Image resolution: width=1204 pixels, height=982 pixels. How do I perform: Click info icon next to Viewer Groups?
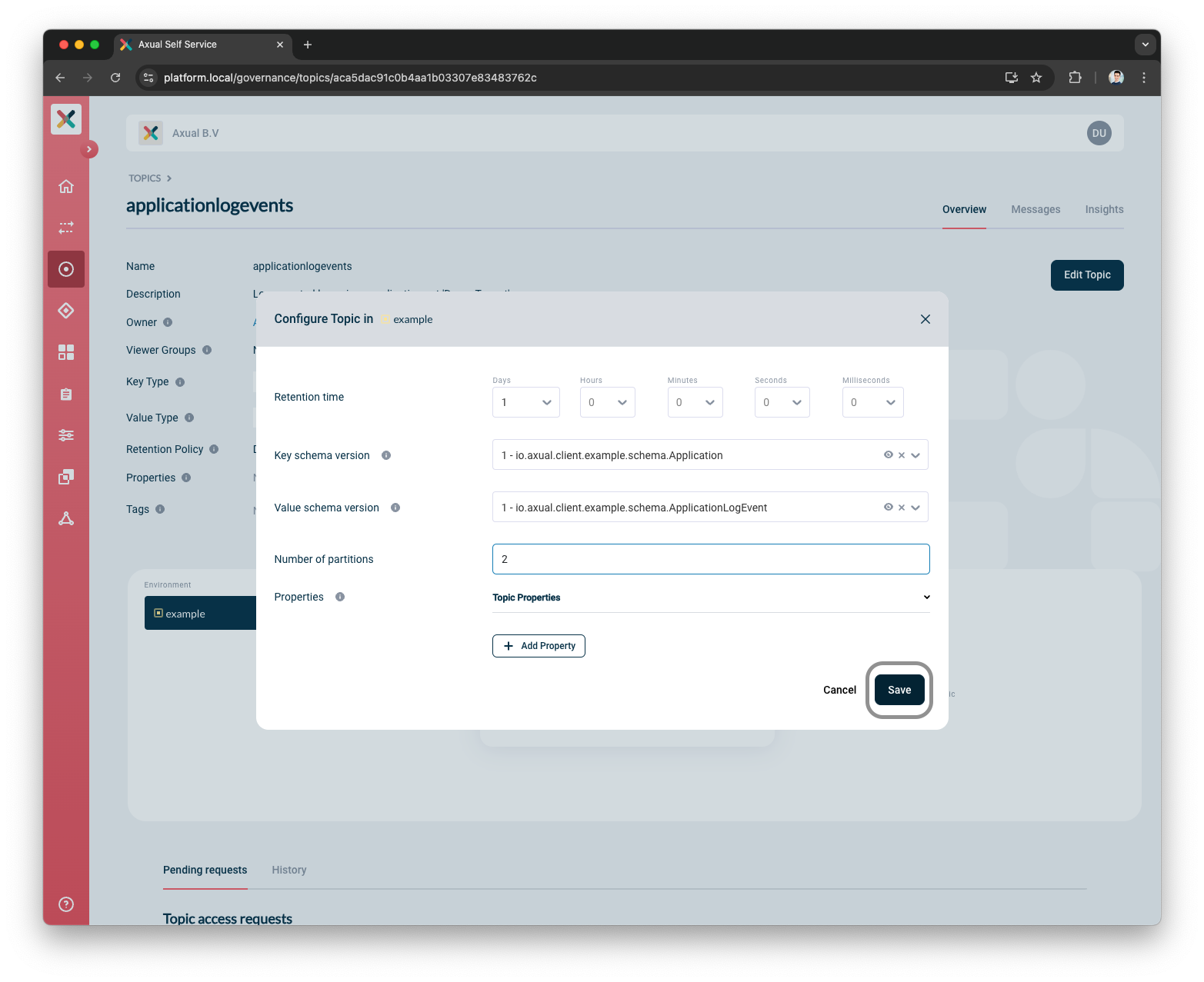click(207, 350)
